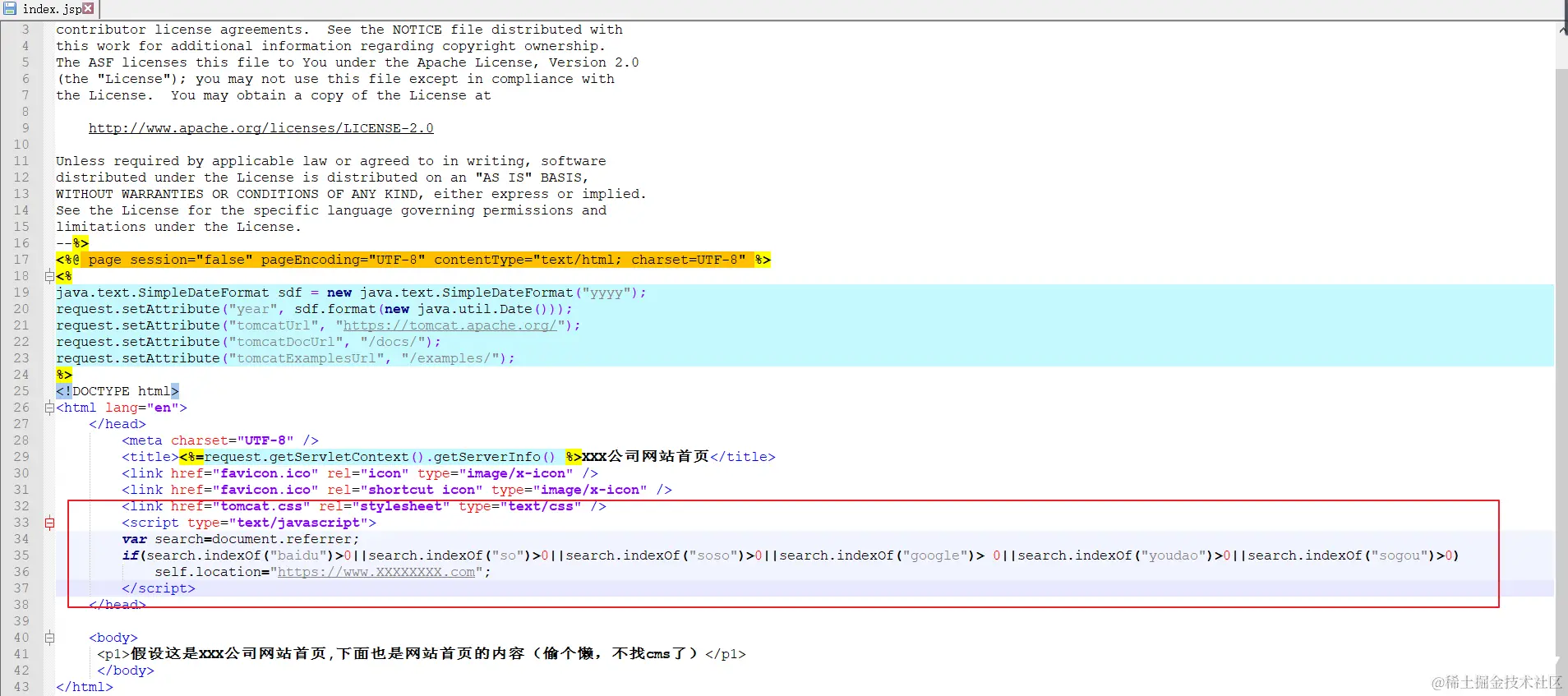
Task: Click the word "NOTICE" in the license comment
Action: [417, 30]
